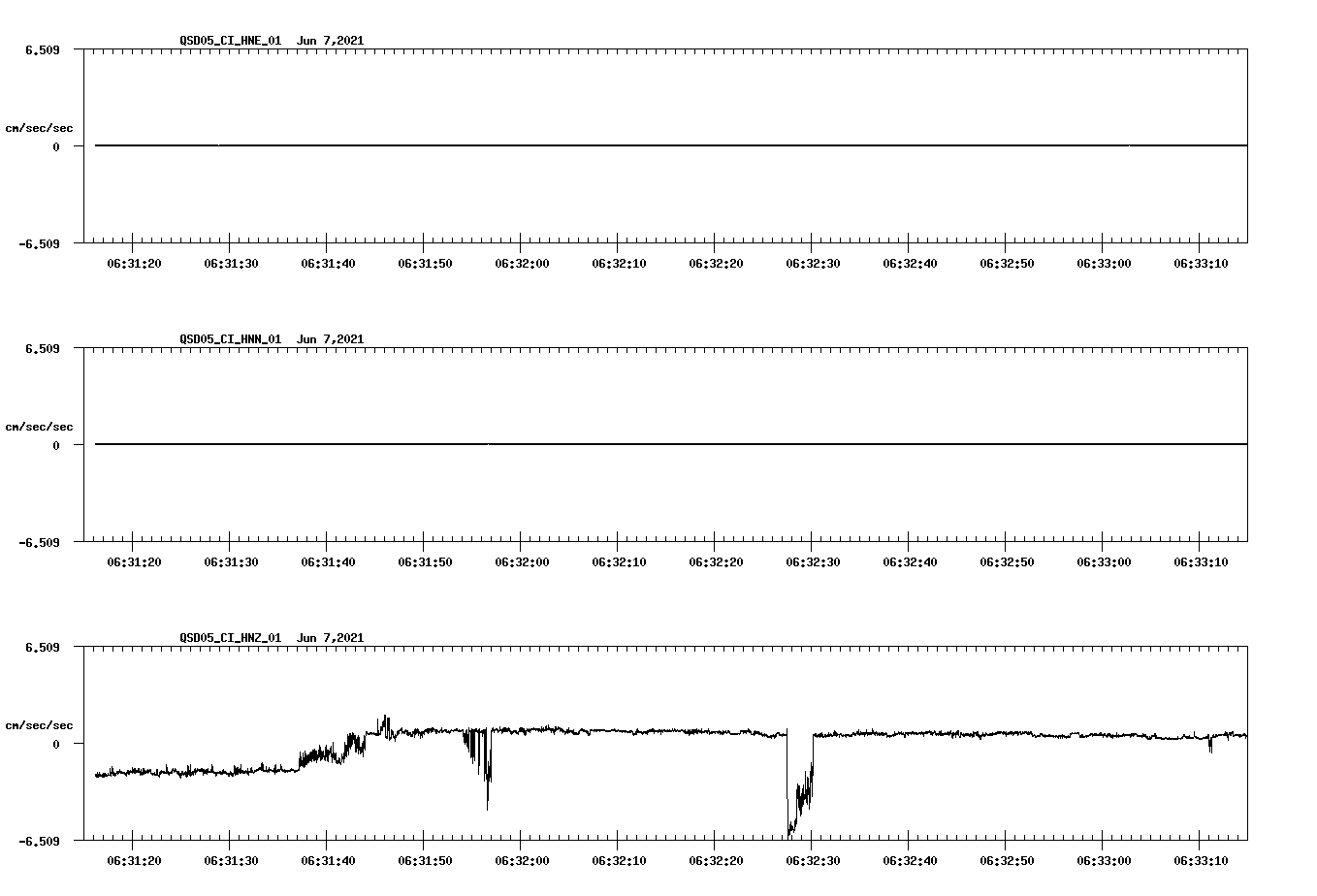Click 06:33:00 time label under HNN chart
1317x896 pixels.
[1104, 562]
